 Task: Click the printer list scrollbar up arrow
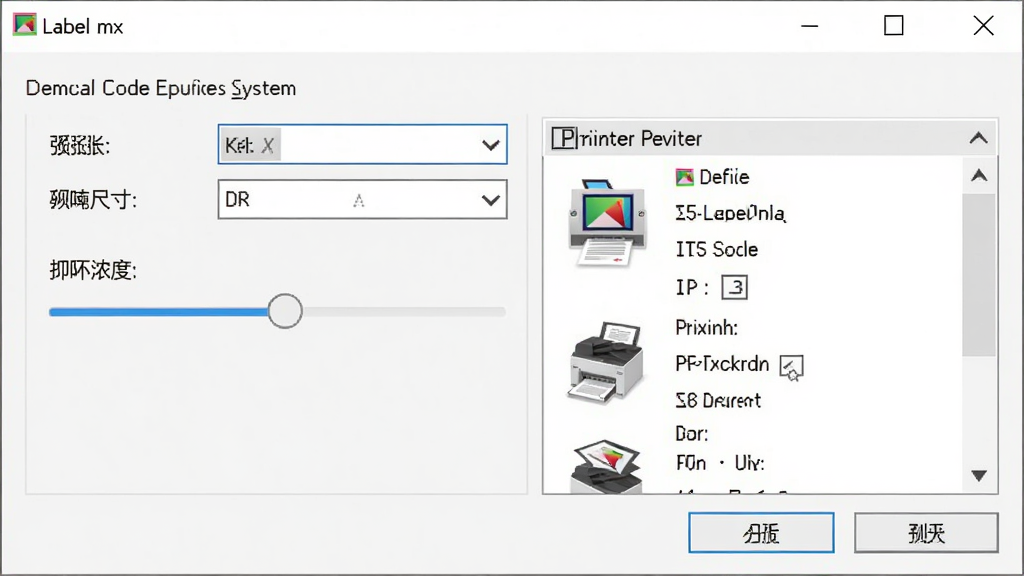pyautogui.click(x=979, y=175)
